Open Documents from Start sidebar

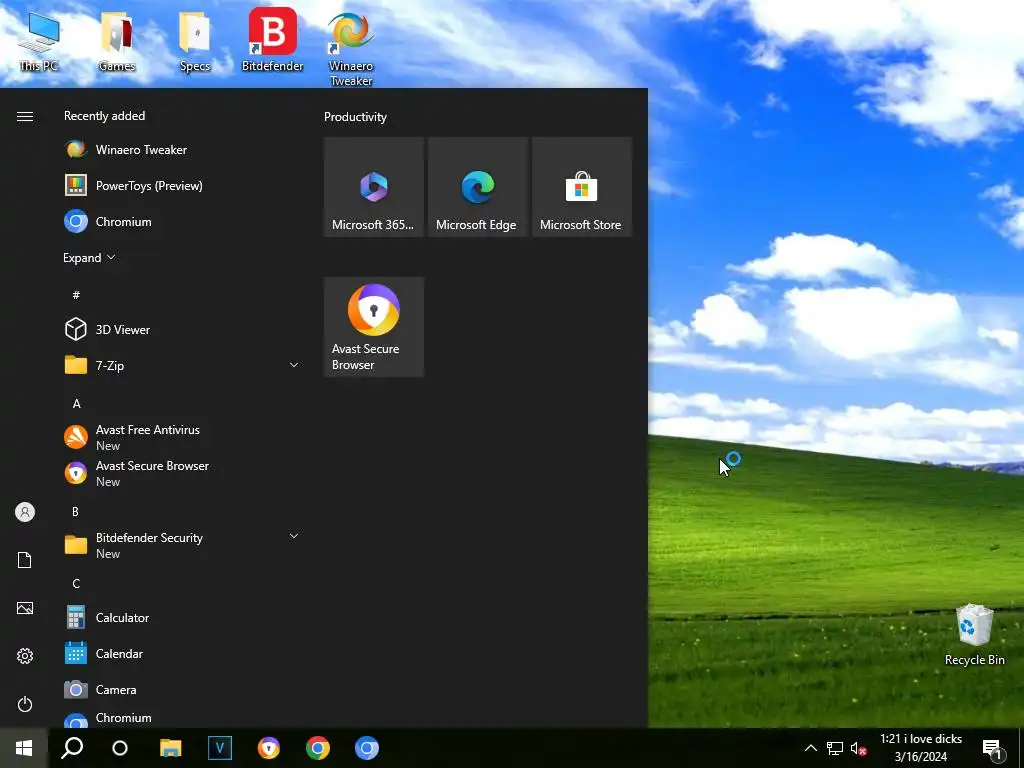[25, 560]
